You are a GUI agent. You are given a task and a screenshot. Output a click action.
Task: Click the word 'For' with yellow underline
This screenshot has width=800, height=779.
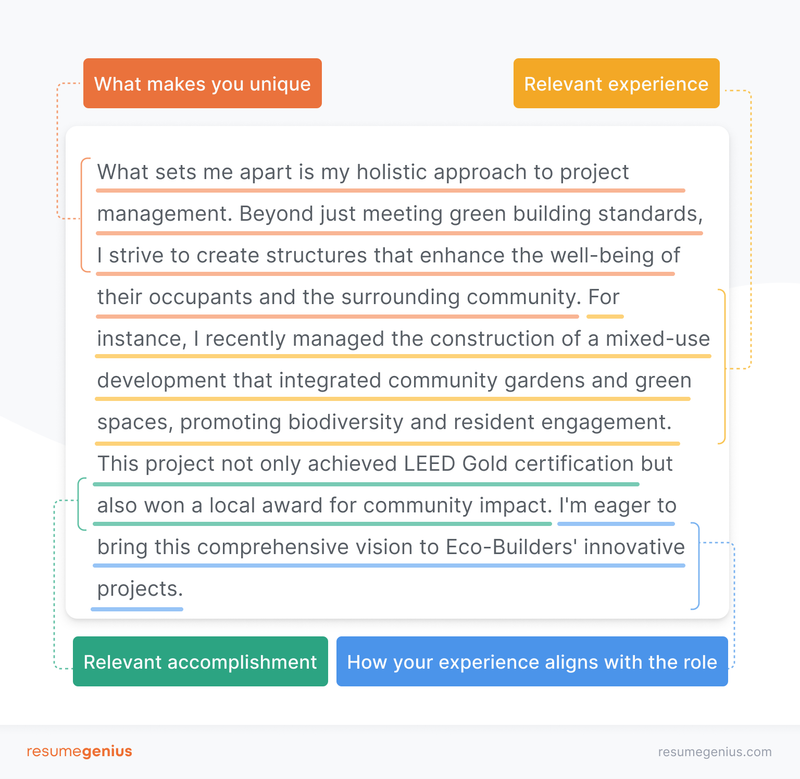[x=605, y=297]
